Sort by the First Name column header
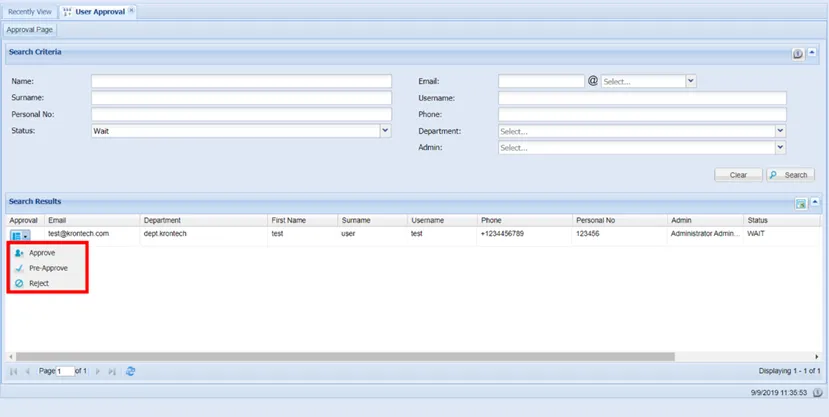This screenshot has width=829, height=417. point(302,220)
